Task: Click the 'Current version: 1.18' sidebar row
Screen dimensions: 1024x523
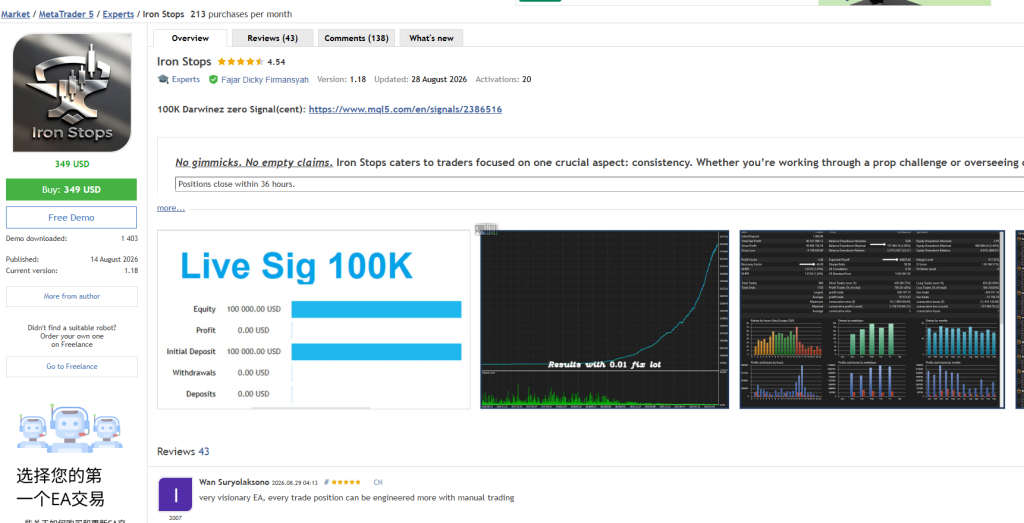Action: [x=72, y=270]
